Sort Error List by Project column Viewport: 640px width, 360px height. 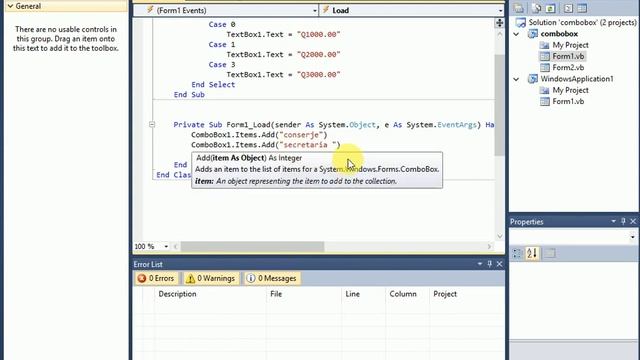pyautogui.click(x=445, y=294)
